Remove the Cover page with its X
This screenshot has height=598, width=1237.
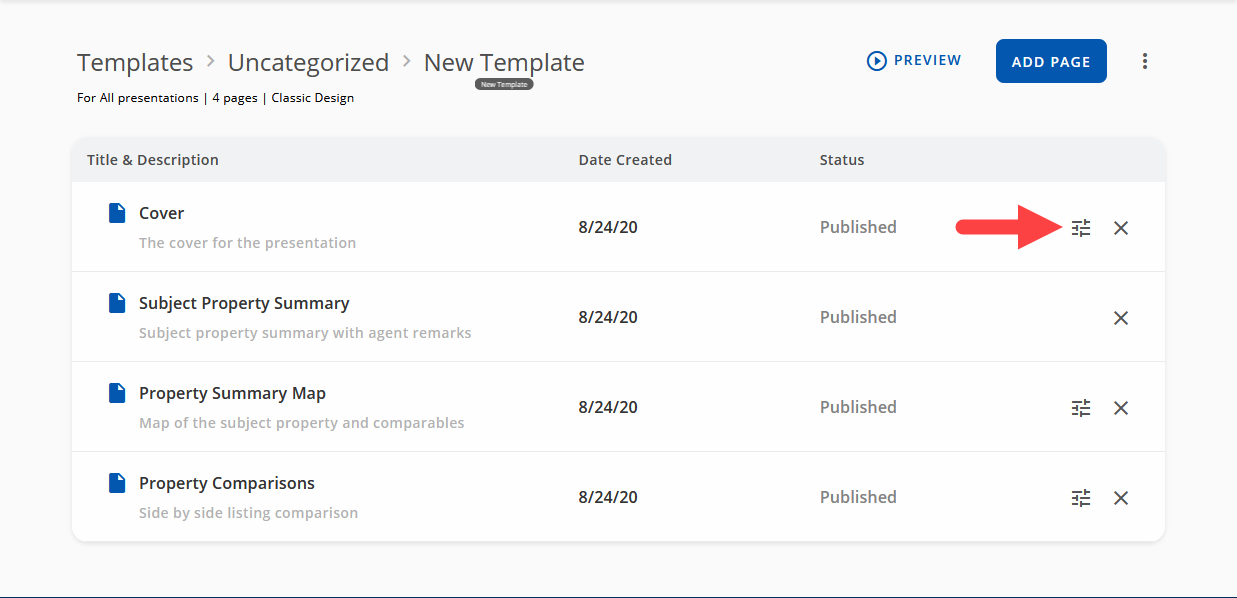1120,228
